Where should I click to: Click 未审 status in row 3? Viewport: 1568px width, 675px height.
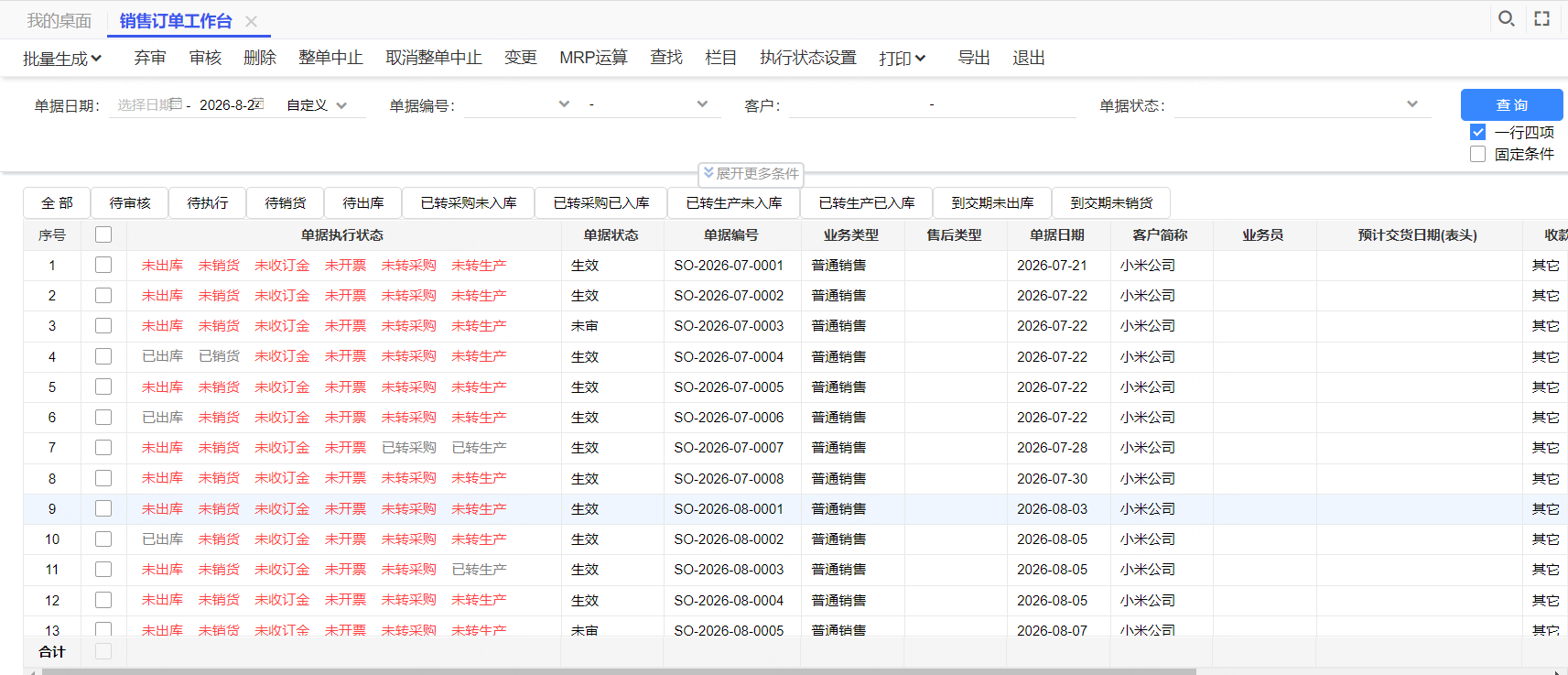pos(584,325)
